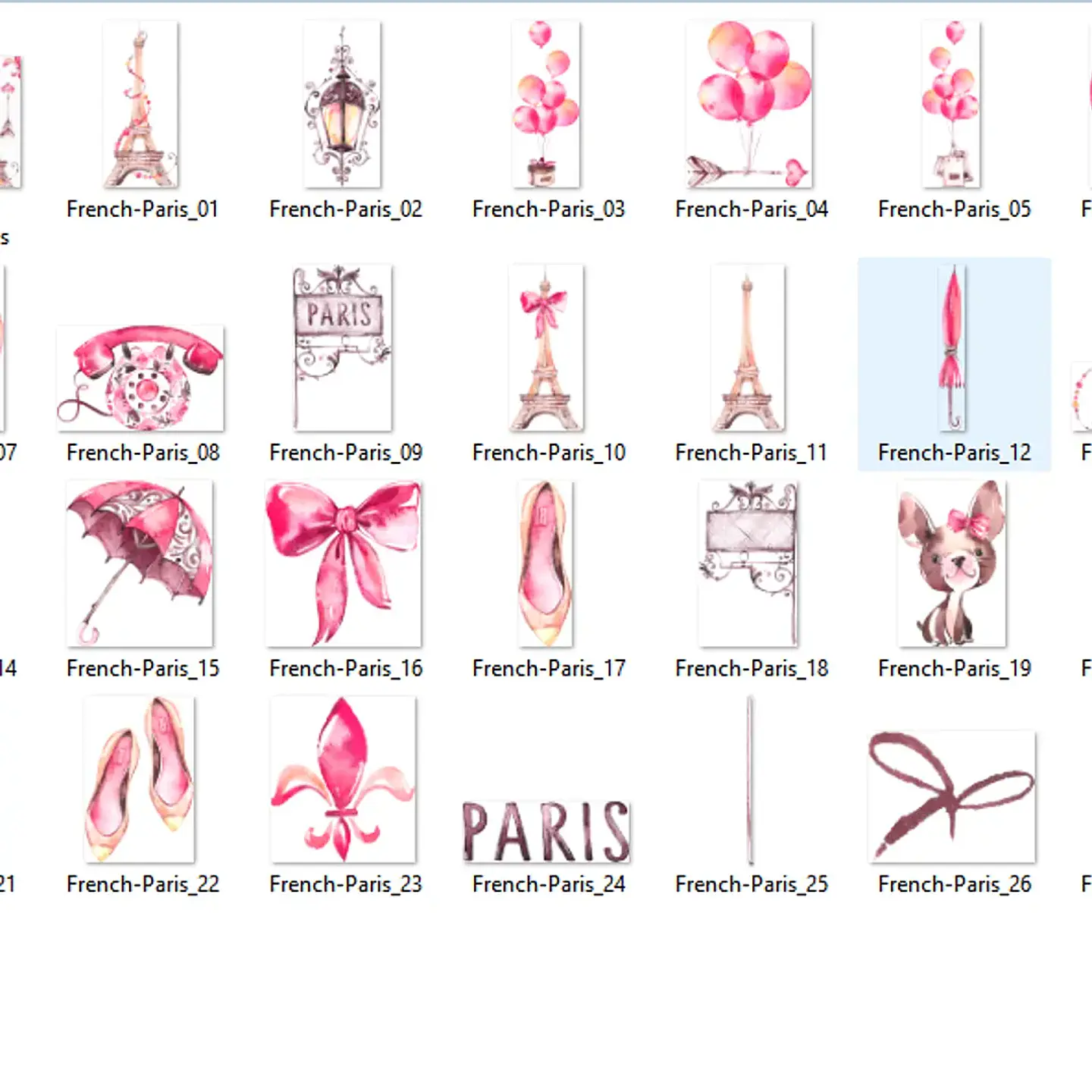The height and width of the screenshot is (1092, 1092).
Task: Open the French-Paris_08 pink telephone image
Action: click(x=141, y=375)
